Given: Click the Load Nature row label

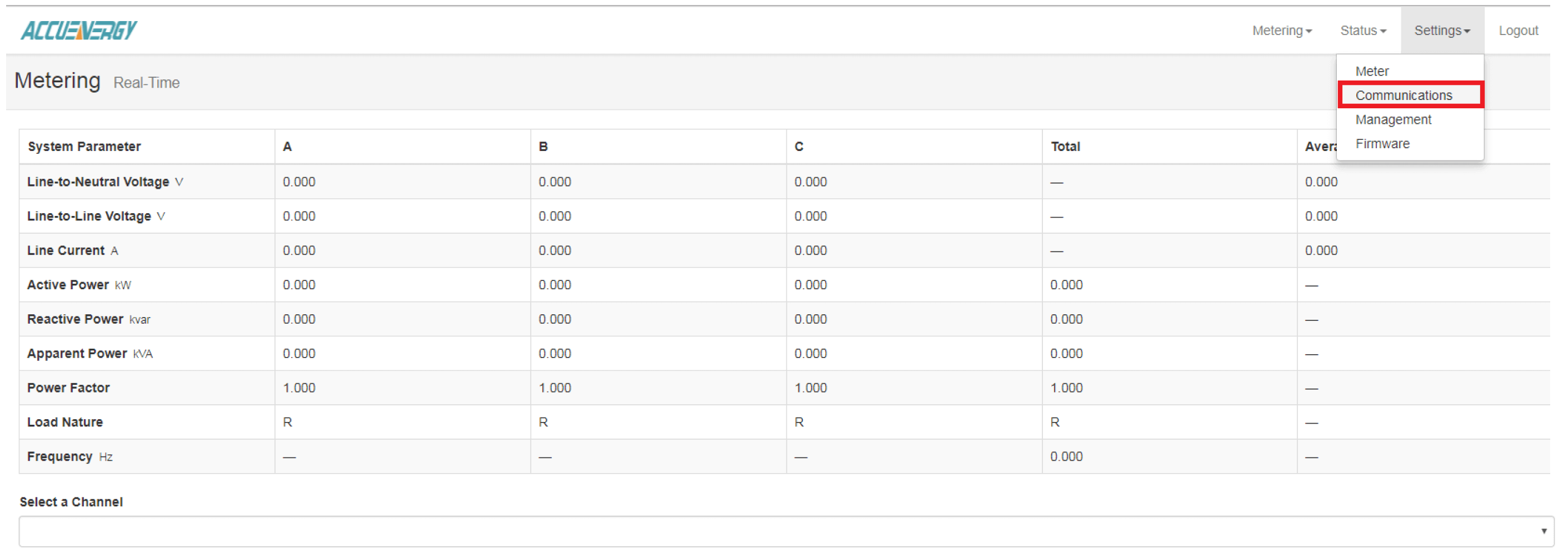Looking at the screenshot, I should [x=64, y=422].
